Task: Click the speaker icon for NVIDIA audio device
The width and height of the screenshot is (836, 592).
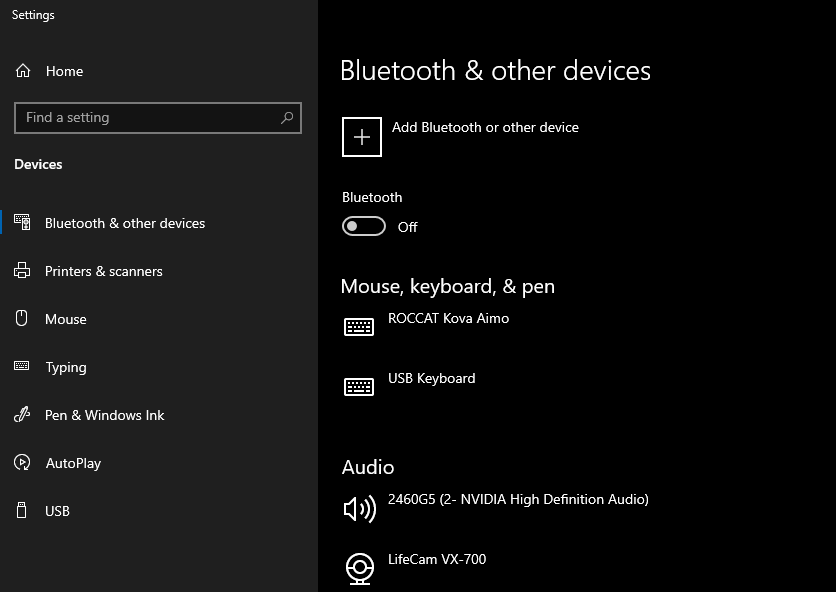Action: [x=358, y=508]
